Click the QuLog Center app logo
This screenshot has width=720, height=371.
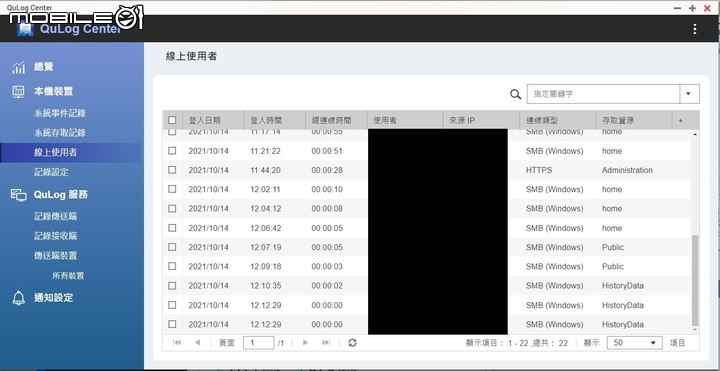tap(25, 29)
